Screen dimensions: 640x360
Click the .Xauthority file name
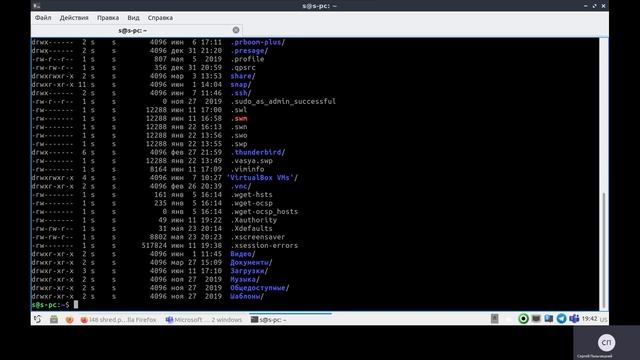(x=253, y=220)
